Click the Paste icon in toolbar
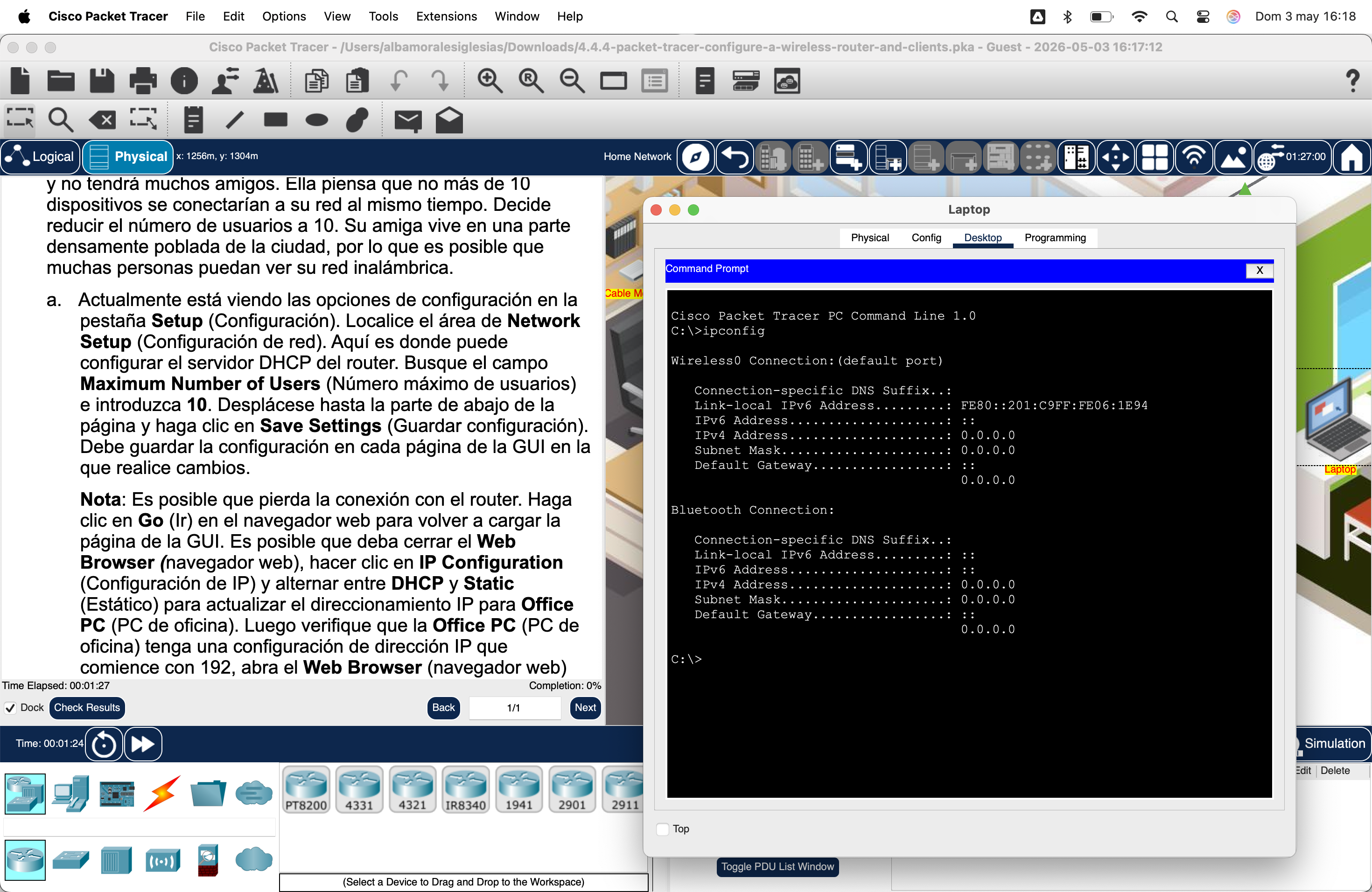 tap(357, 81)
